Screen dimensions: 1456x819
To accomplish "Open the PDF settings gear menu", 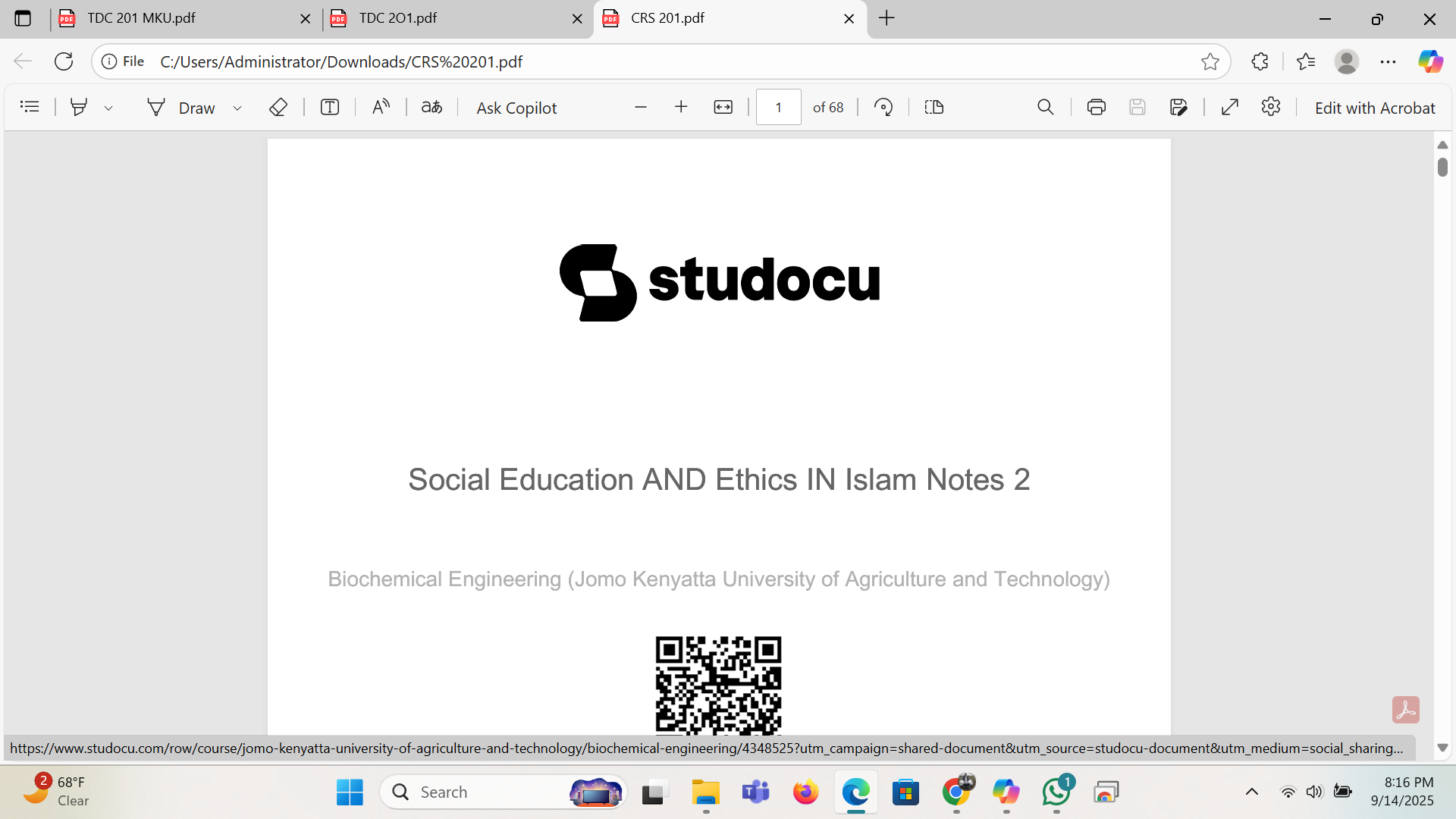I will coord(1272,107).
